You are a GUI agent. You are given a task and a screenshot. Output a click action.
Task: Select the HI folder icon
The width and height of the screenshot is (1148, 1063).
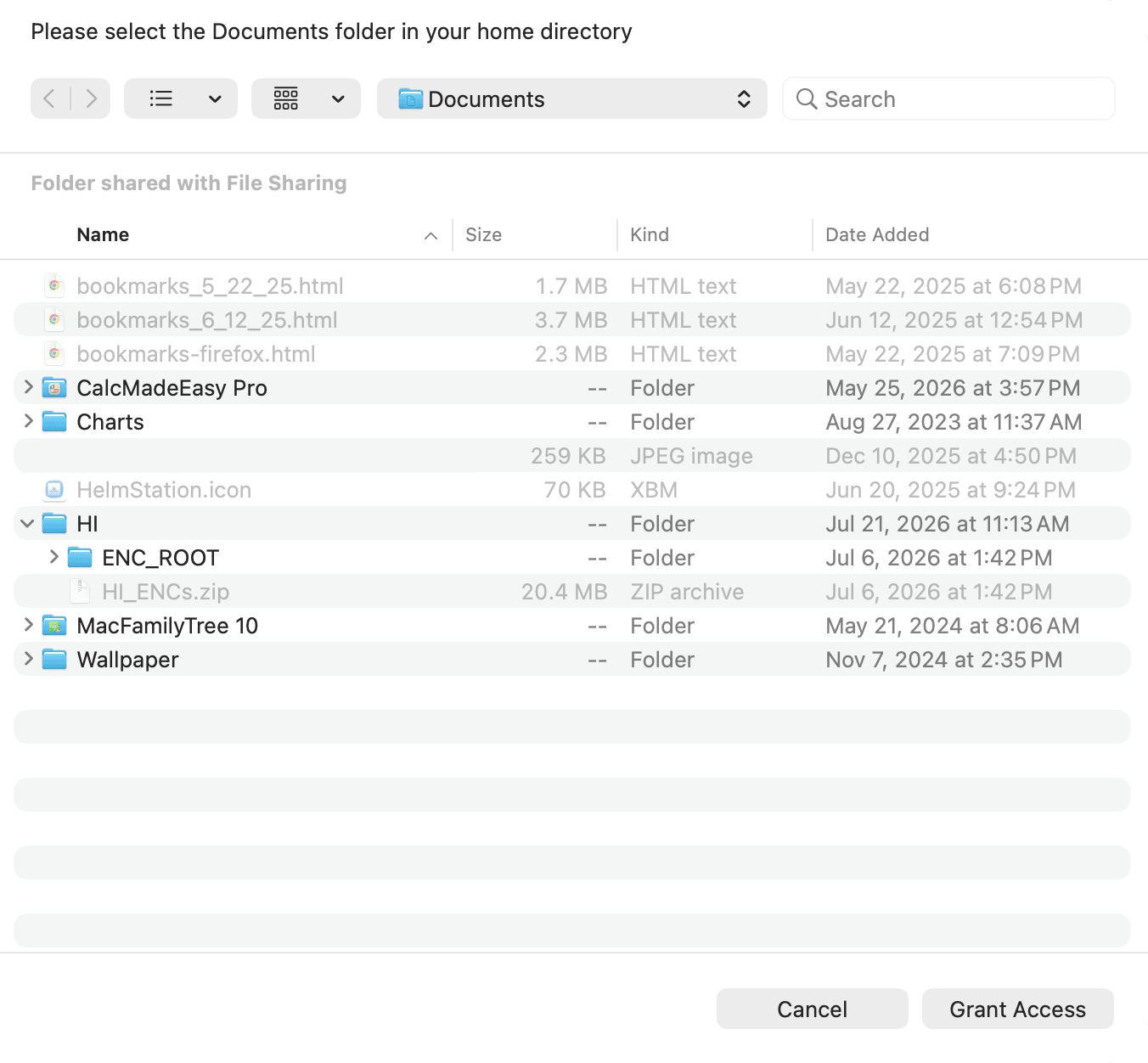(x=54, y=523)
